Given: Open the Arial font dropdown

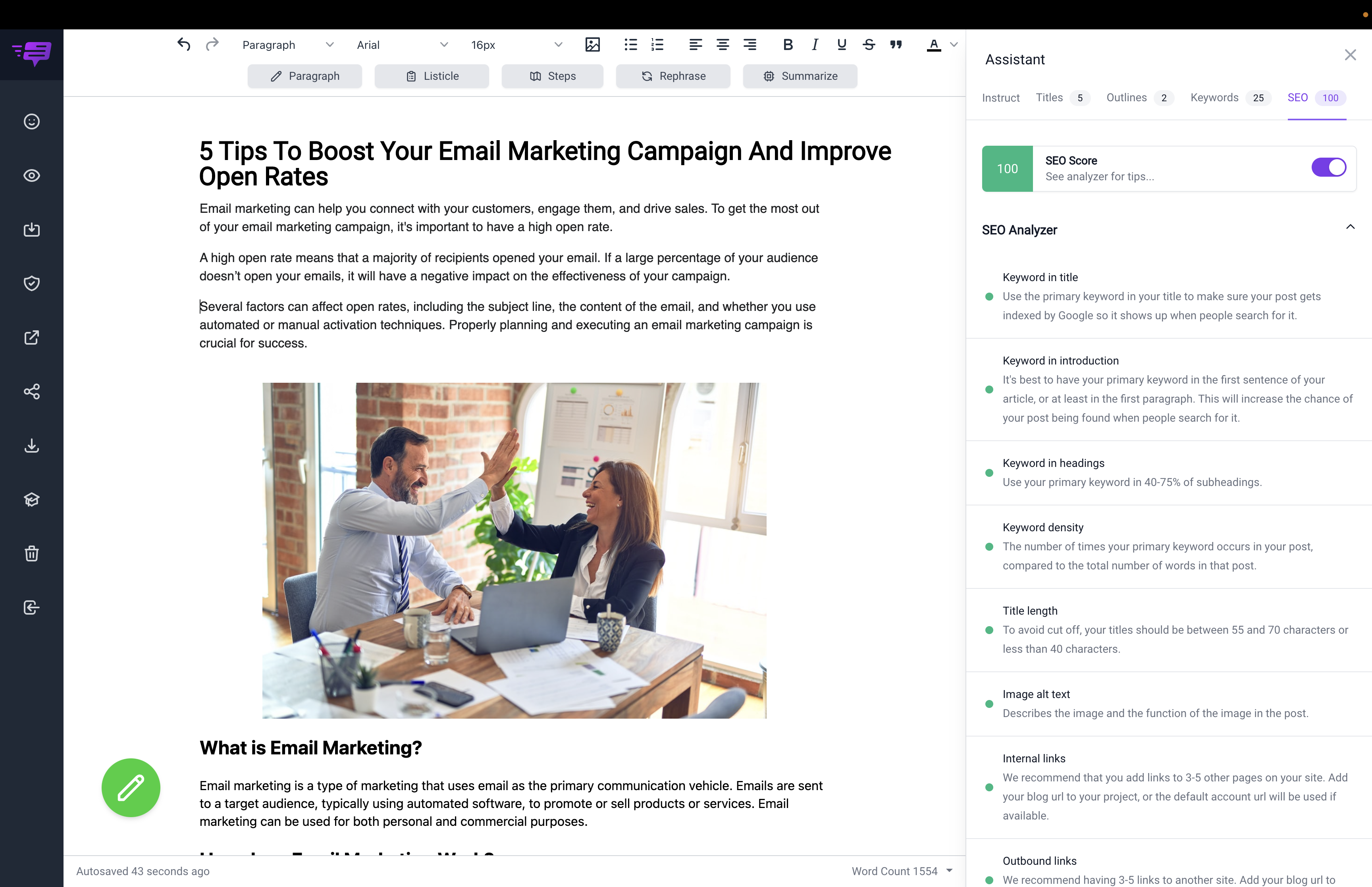Looking at the screenshot, I should (x=402, y=45).
